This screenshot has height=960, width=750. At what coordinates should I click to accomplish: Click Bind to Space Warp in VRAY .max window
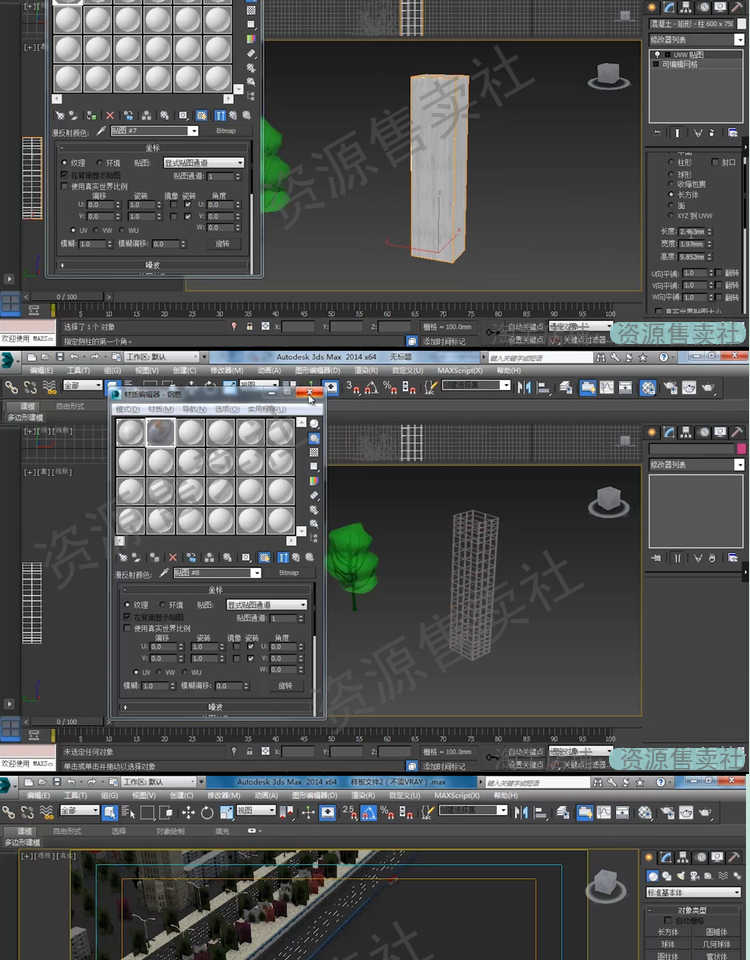coord(47,812)
